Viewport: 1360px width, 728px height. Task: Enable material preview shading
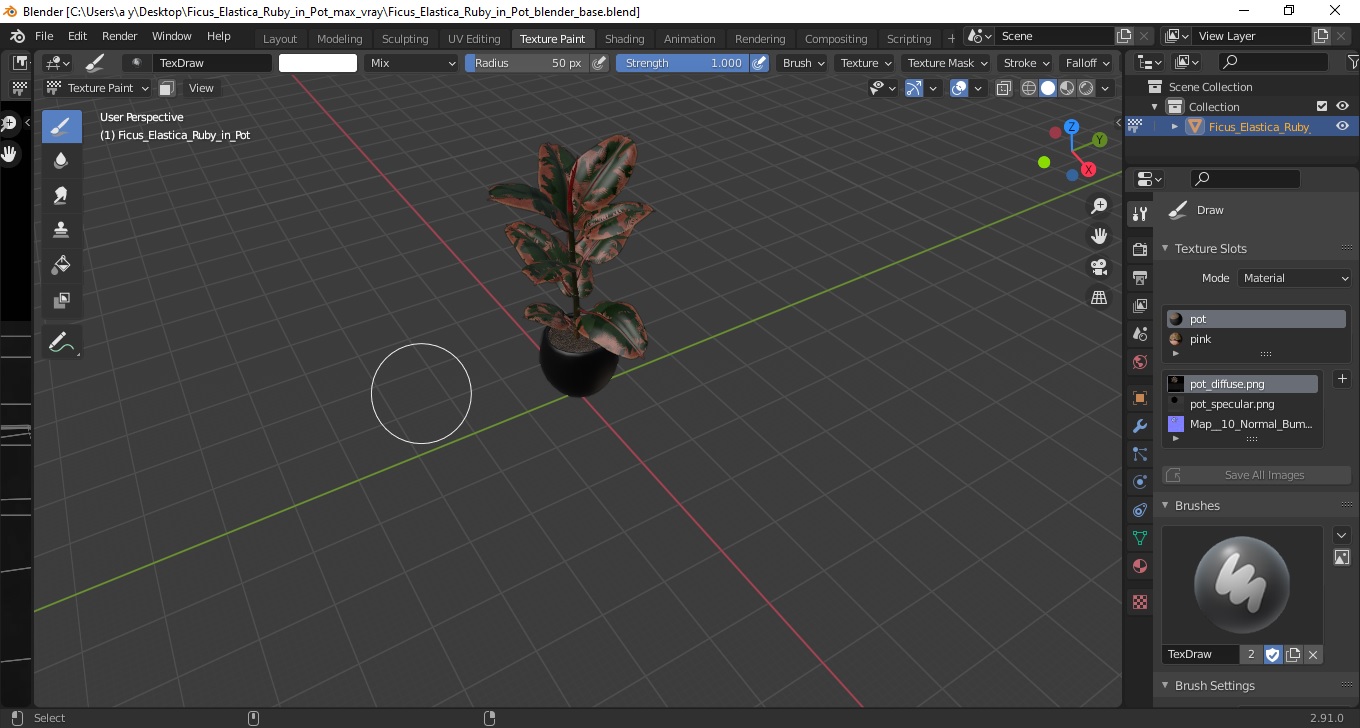[x=1067, y=88]
